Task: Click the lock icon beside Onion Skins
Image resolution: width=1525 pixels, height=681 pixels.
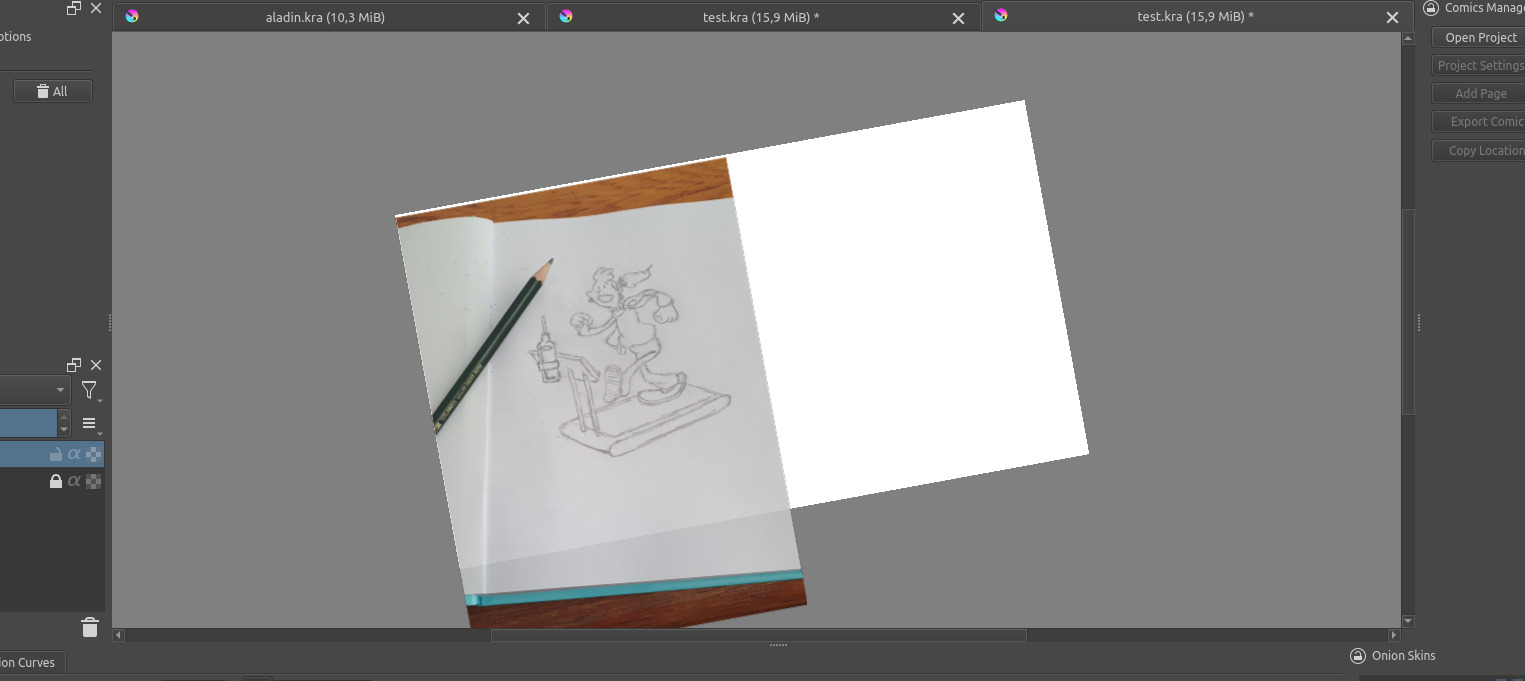Action: 1357,656
